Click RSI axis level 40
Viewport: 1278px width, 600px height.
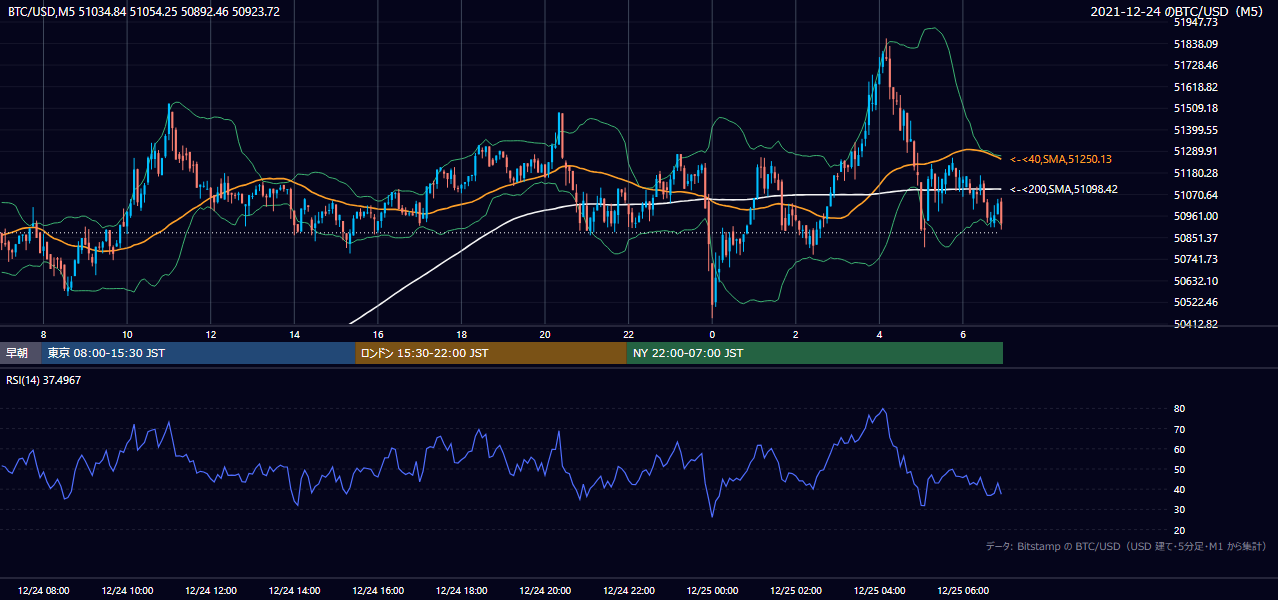[1180, 490]
